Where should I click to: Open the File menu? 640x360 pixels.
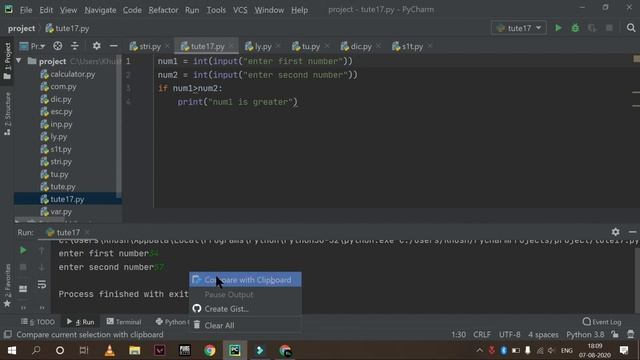tap(26, 10)
